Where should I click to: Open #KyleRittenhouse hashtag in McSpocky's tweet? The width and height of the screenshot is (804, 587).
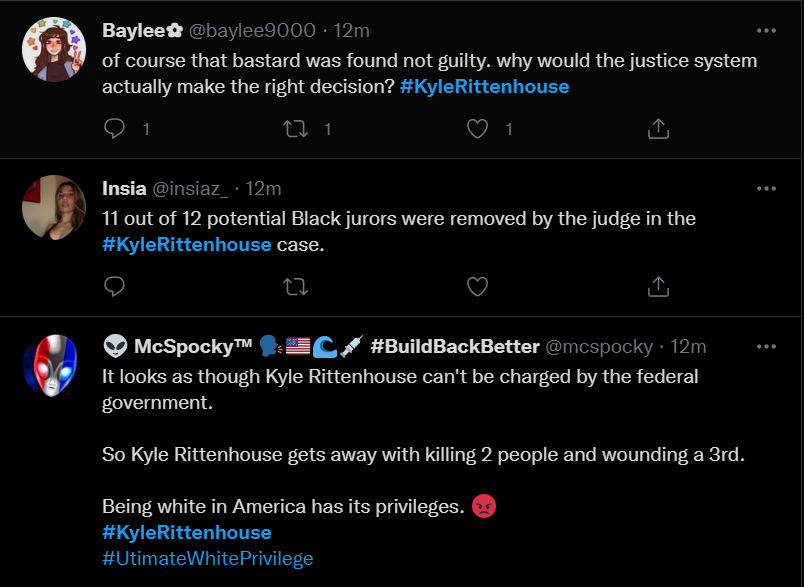pos(186,532)
